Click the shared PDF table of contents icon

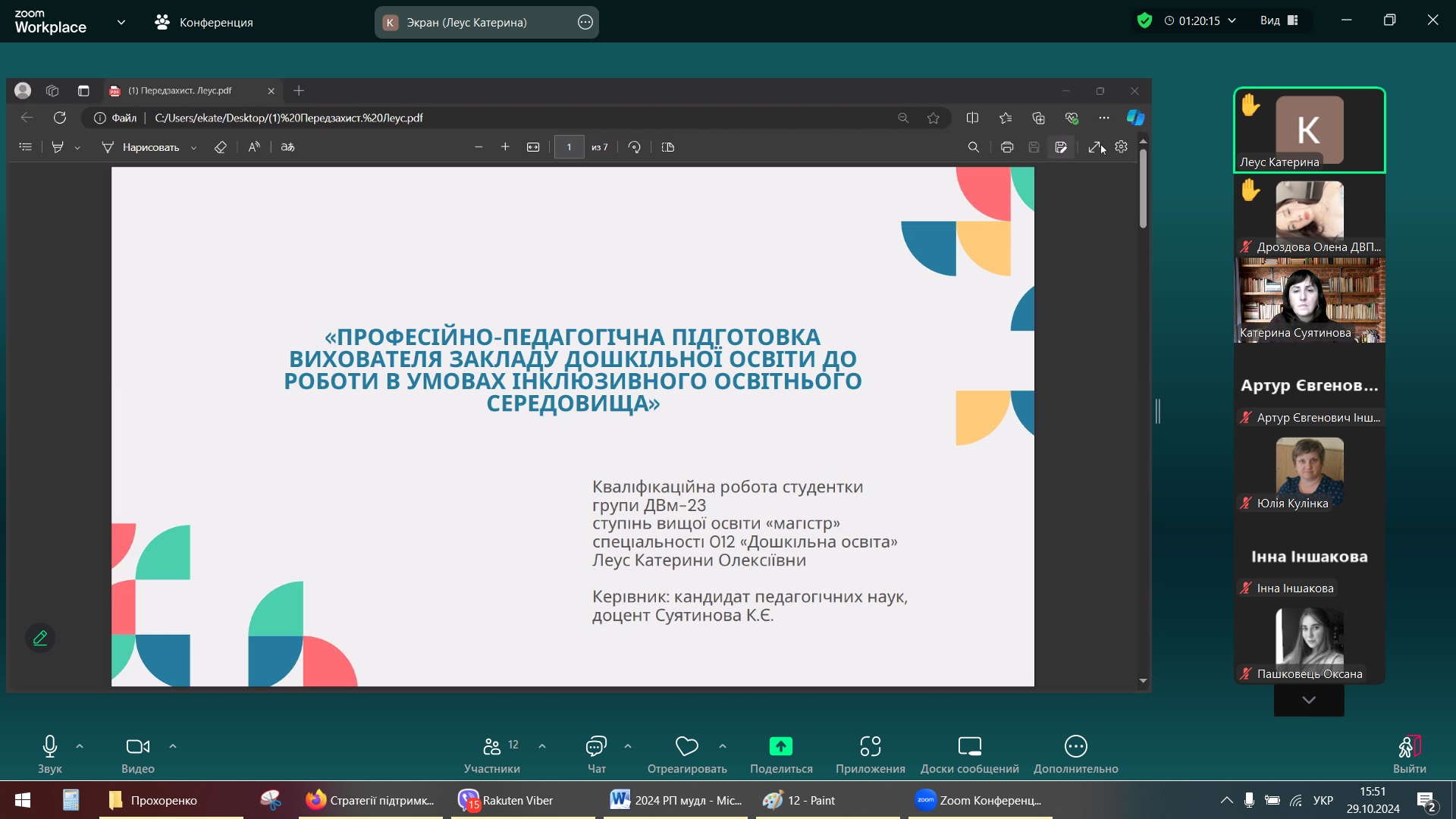click(x=25, y=147)
